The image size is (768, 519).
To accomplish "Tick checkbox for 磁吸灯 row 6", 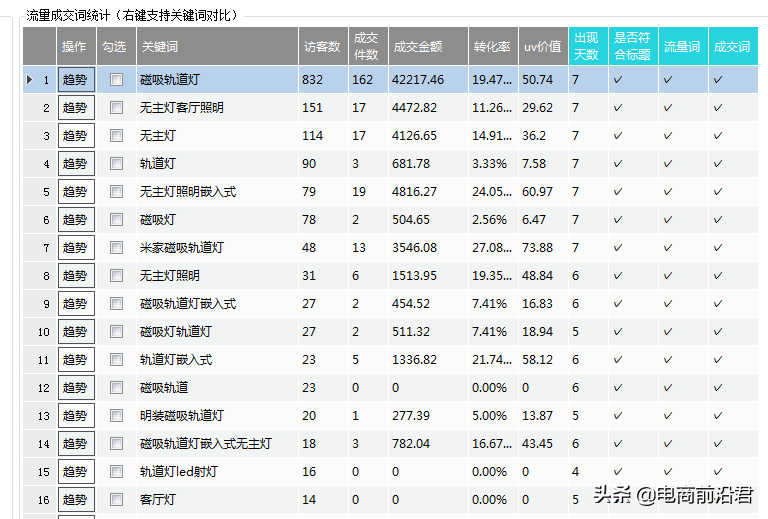I will (x=117, y=219).
